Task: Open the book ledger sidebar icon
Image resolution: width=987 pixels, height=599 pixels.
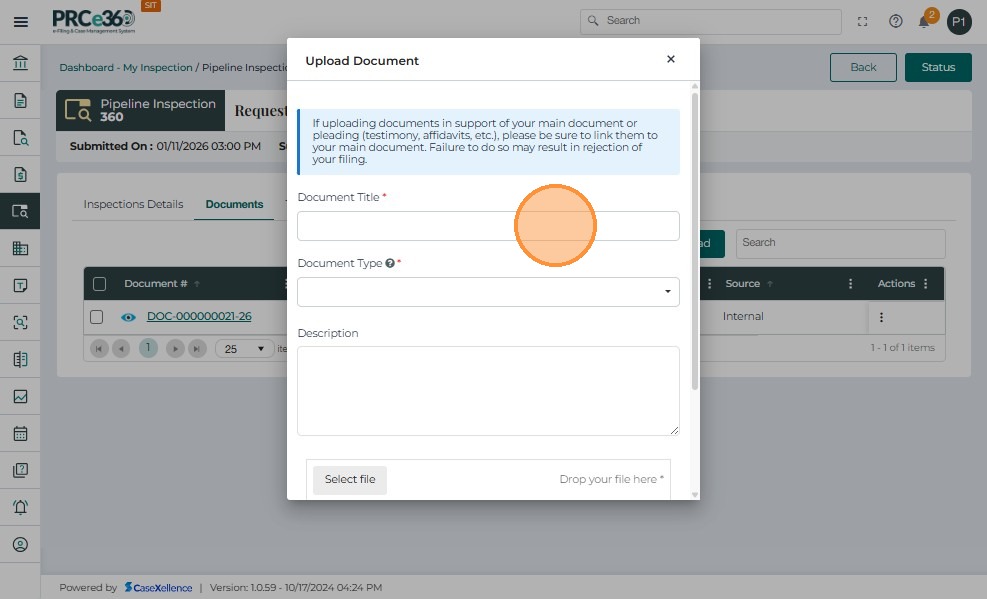Action: [x=20, y=359]
